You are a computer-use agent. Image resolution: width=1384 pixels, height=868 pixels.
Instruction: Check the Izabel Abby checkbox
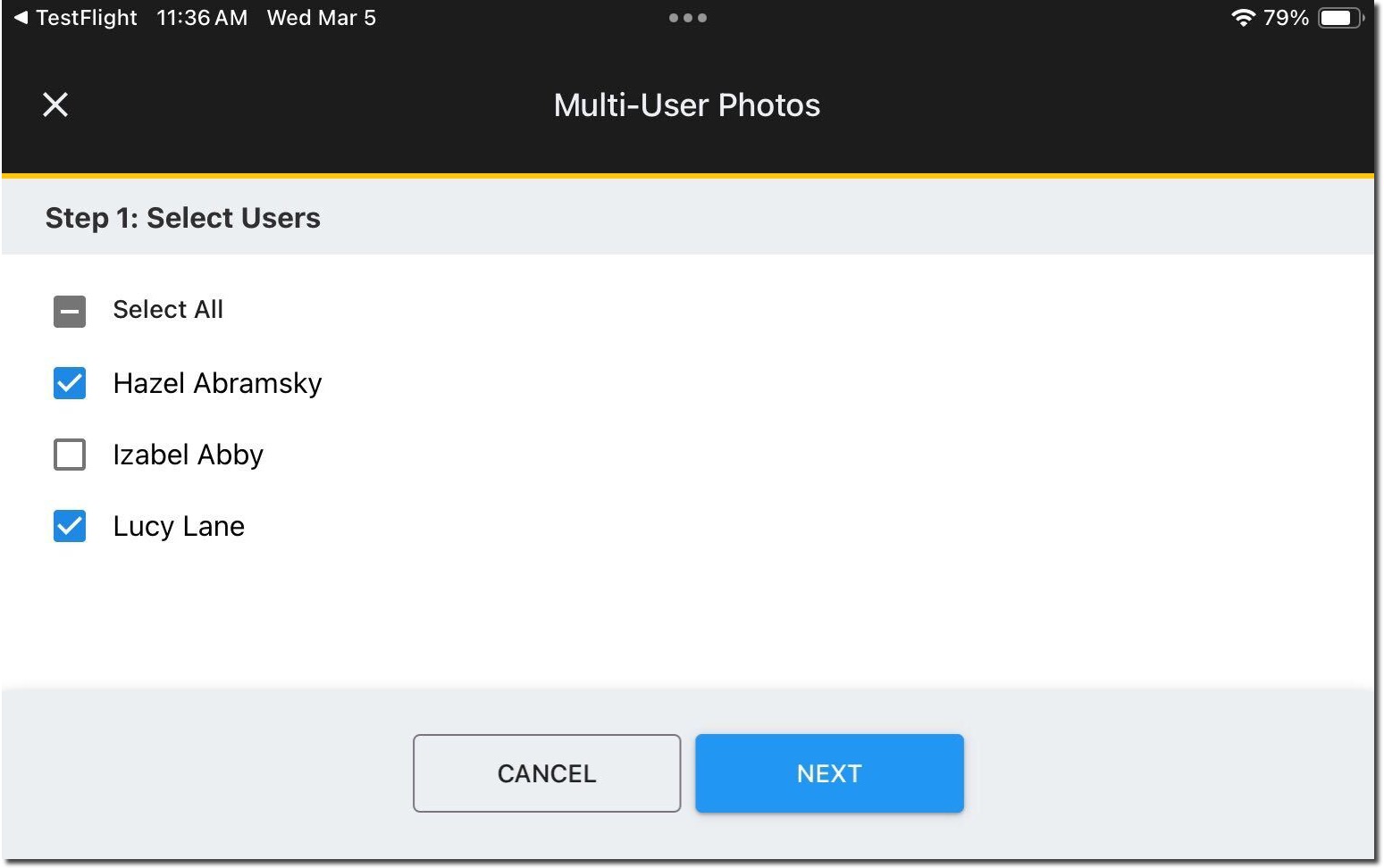pyautogui.click(x=70, y=455)
